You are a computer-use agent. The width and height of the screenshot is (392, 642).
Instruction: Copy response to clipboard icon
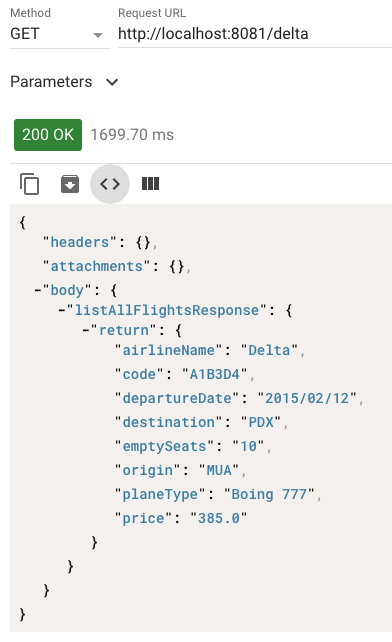(29, 184)
